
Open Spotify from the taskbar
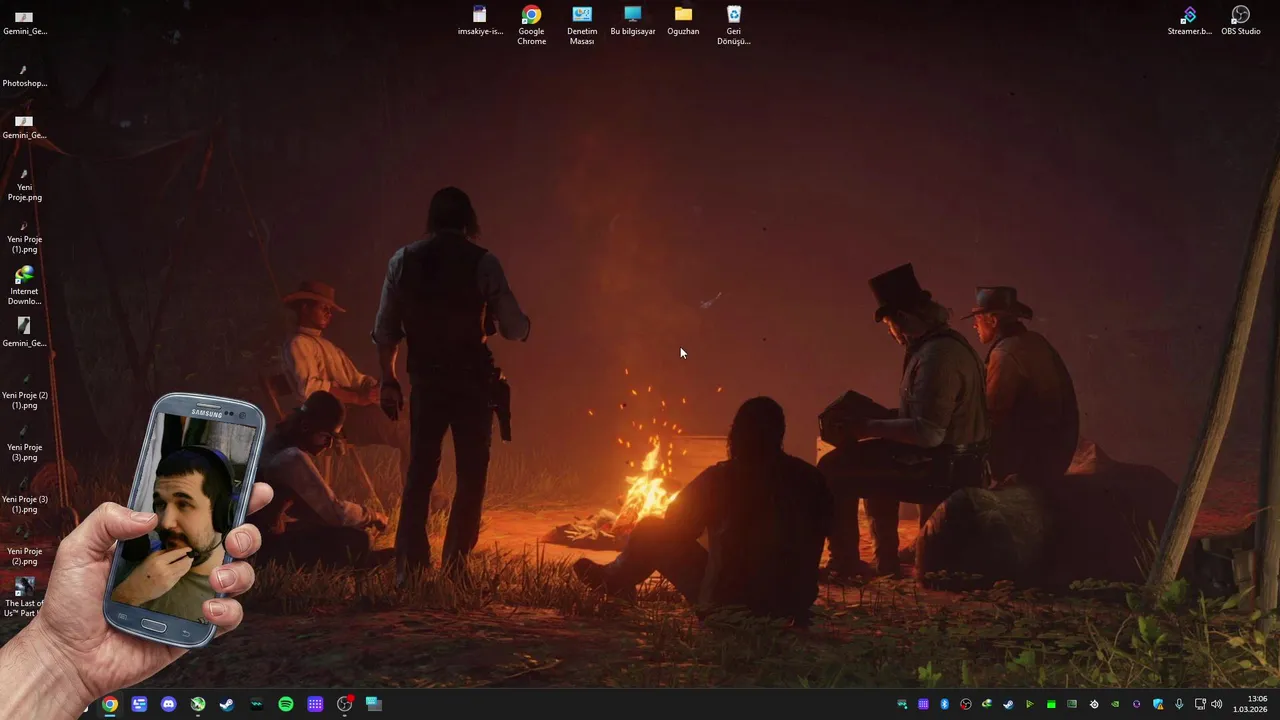(286, 704)
